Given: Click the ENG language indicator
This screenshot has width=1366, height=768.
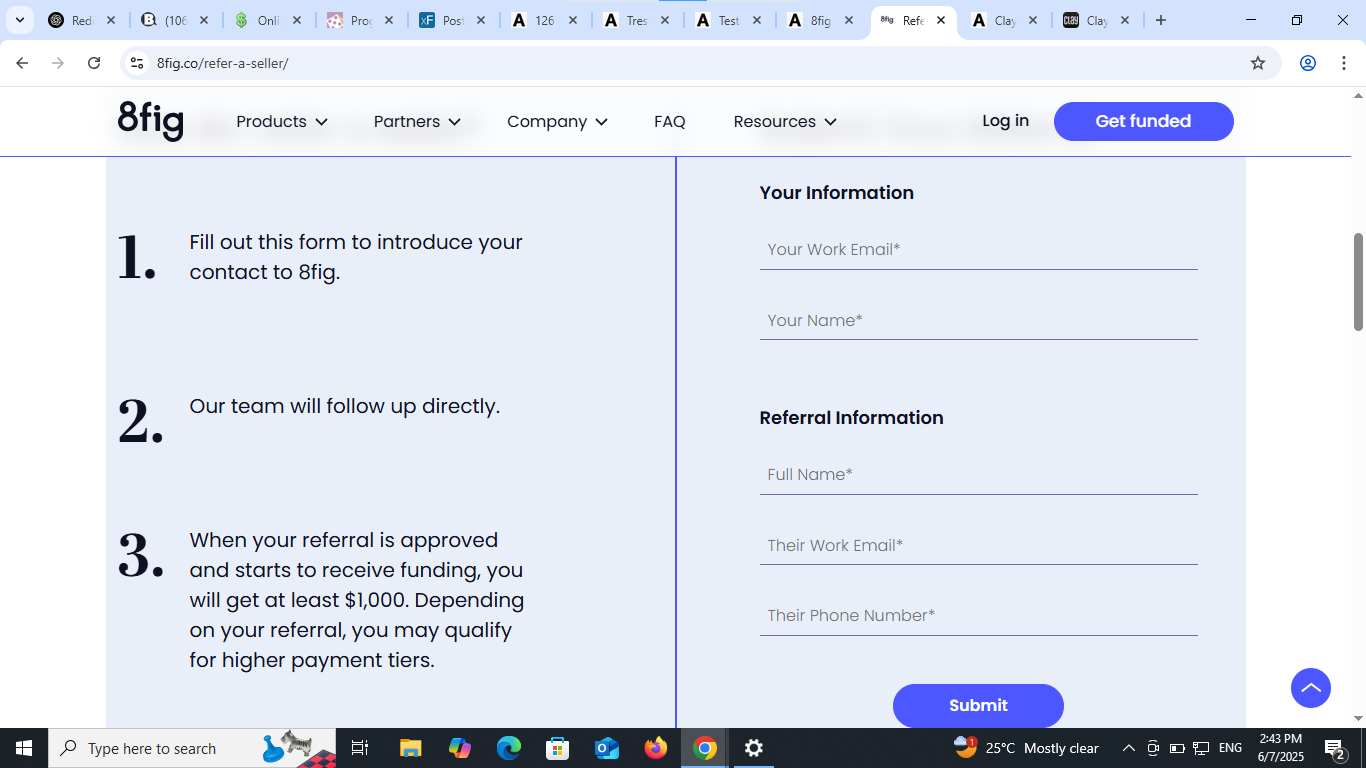Looking at the screenshot, I should click(x=1230, y=748).
